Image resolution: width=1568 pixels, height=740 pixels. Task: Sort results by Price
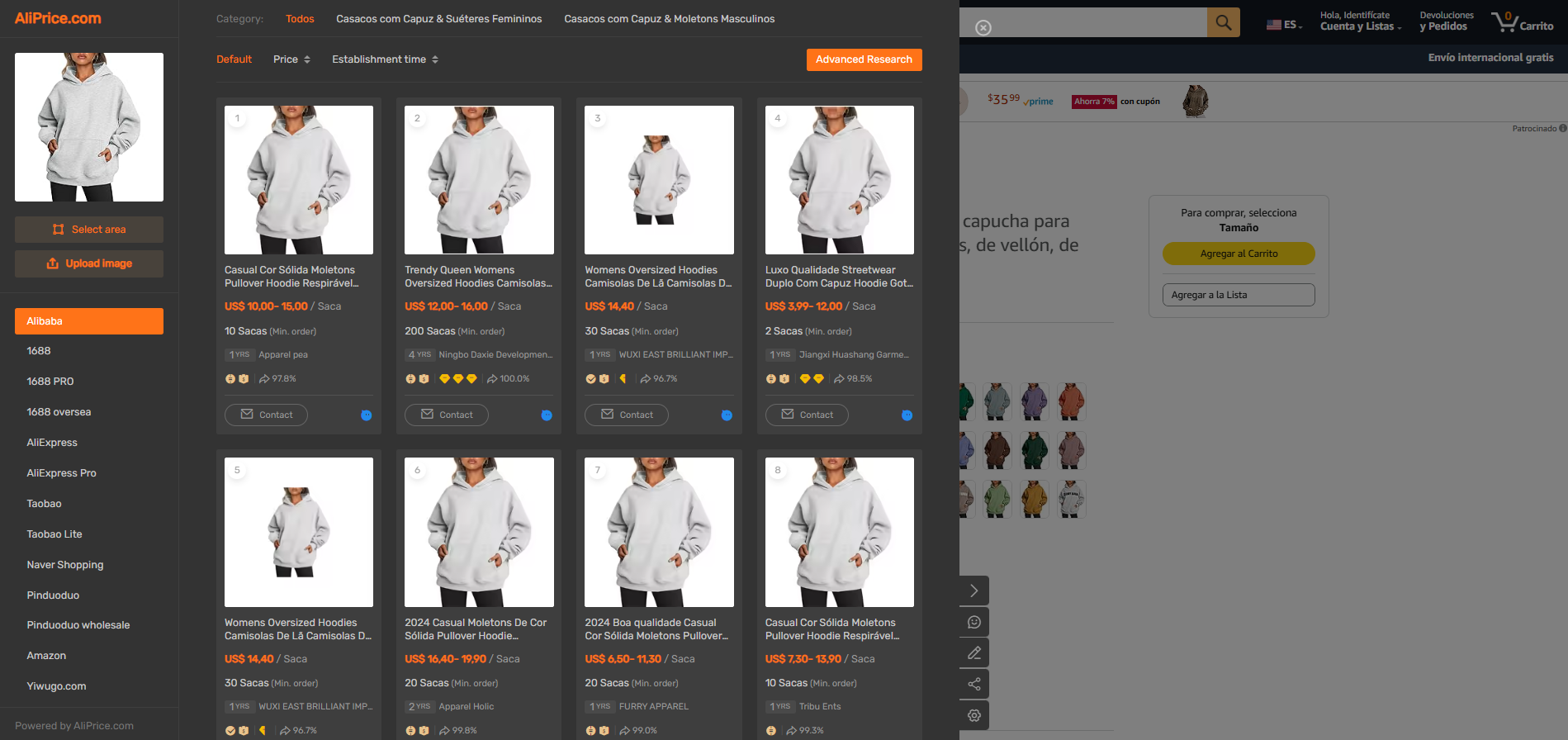[x=291, y=59]
